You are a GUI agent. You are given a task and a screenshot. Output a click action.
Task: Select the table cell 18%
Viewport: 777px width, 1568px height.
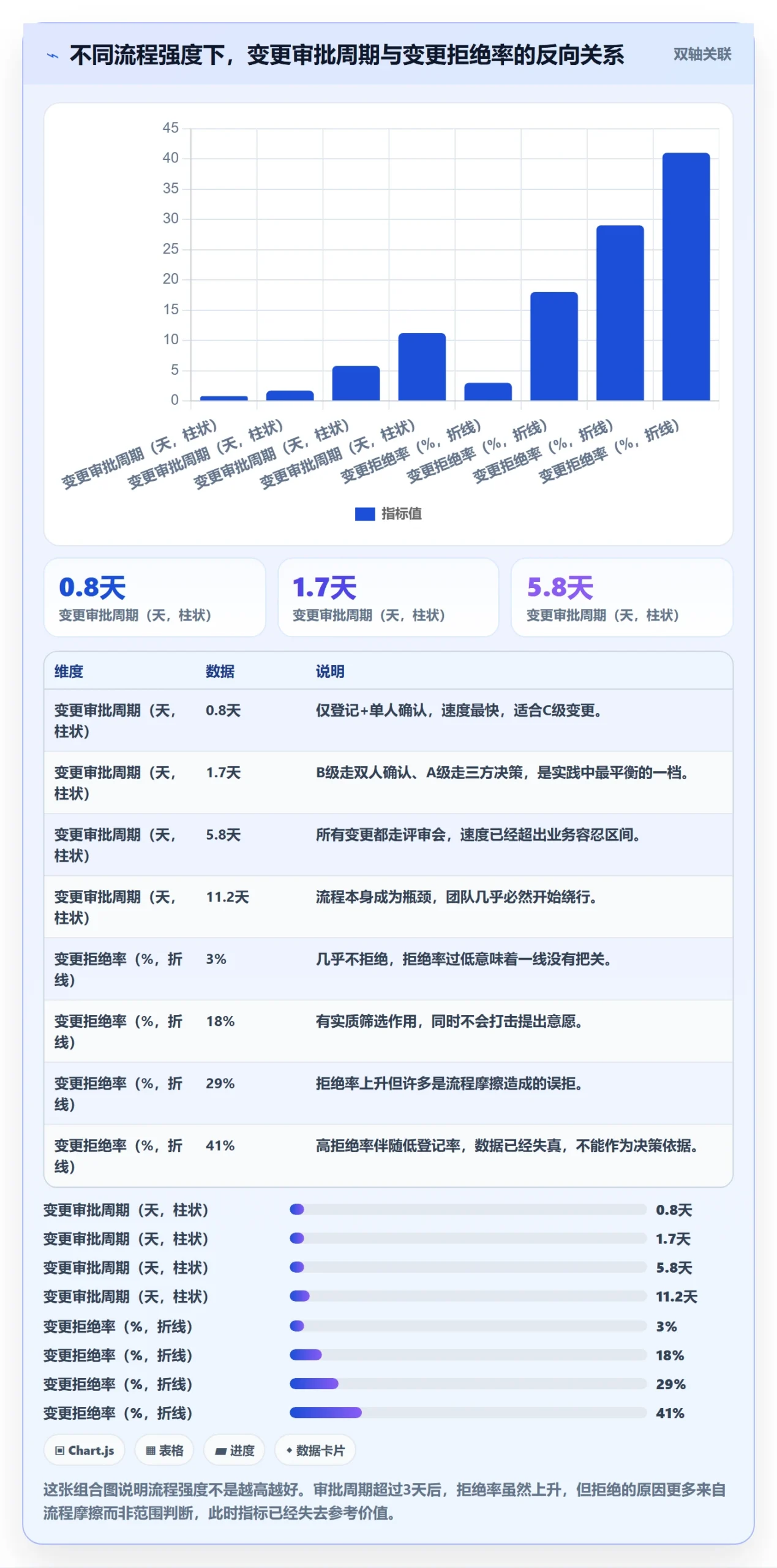tap(220, 1021)
